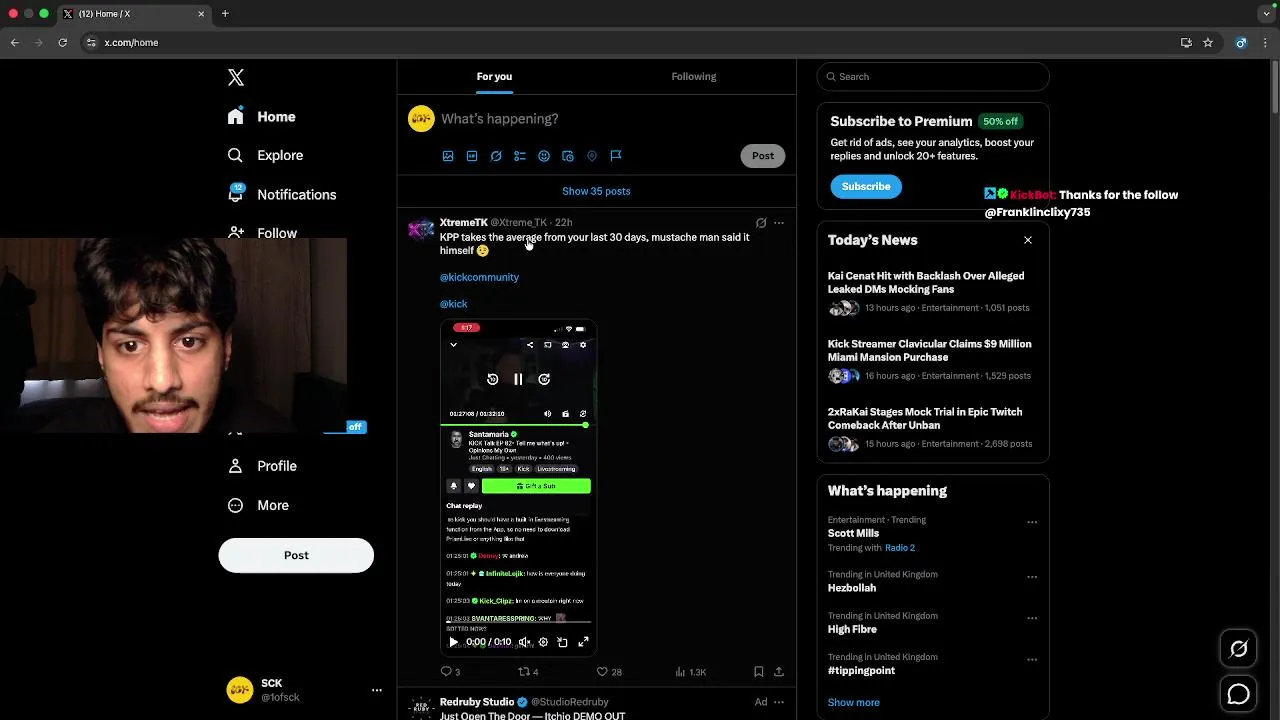Viewport: 1280px width, 720px height.
Task: Open the #tippingpoint trending topic
Action: point(933,664)
